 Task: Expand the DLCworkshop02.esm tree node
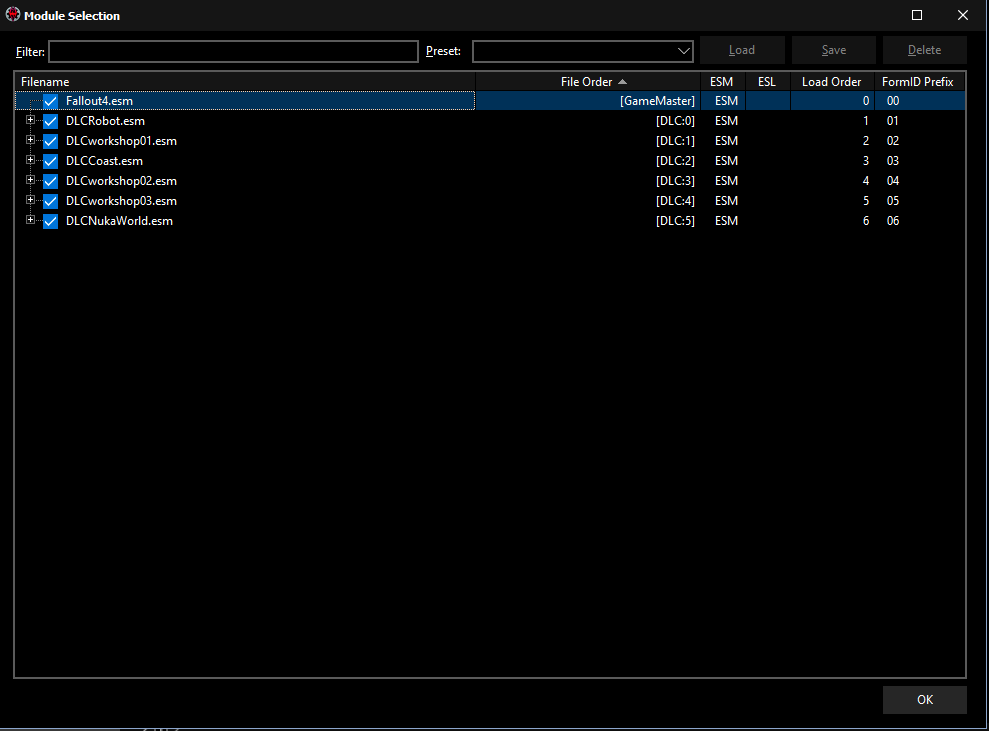coord(30,180)
